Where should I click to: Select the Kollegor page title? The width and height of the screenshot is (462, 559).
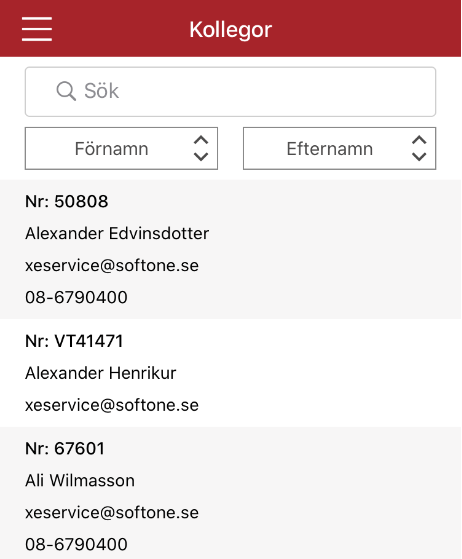pos(231,30)
